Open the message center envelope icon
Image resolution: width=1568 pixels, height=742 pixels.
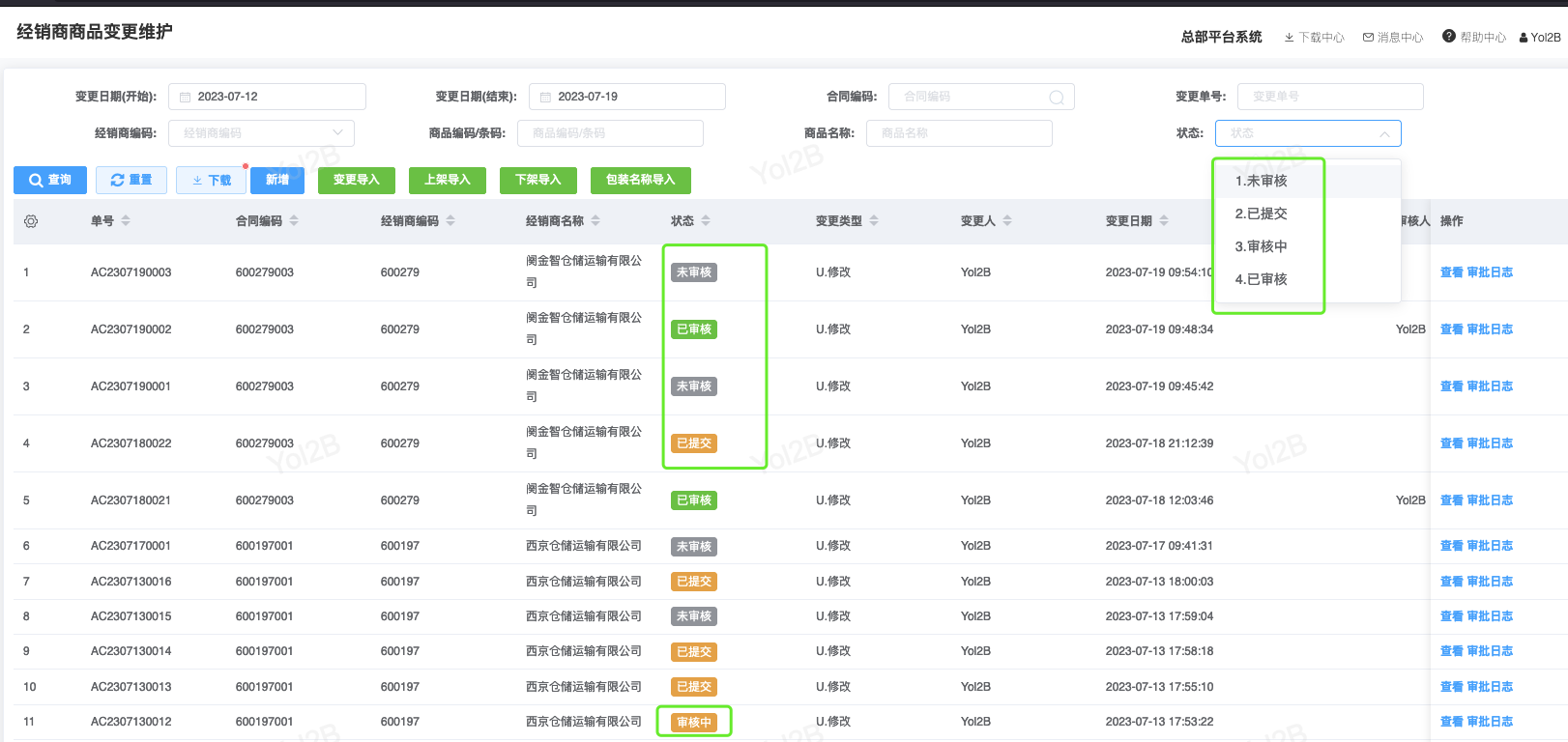pos(1368,38)
